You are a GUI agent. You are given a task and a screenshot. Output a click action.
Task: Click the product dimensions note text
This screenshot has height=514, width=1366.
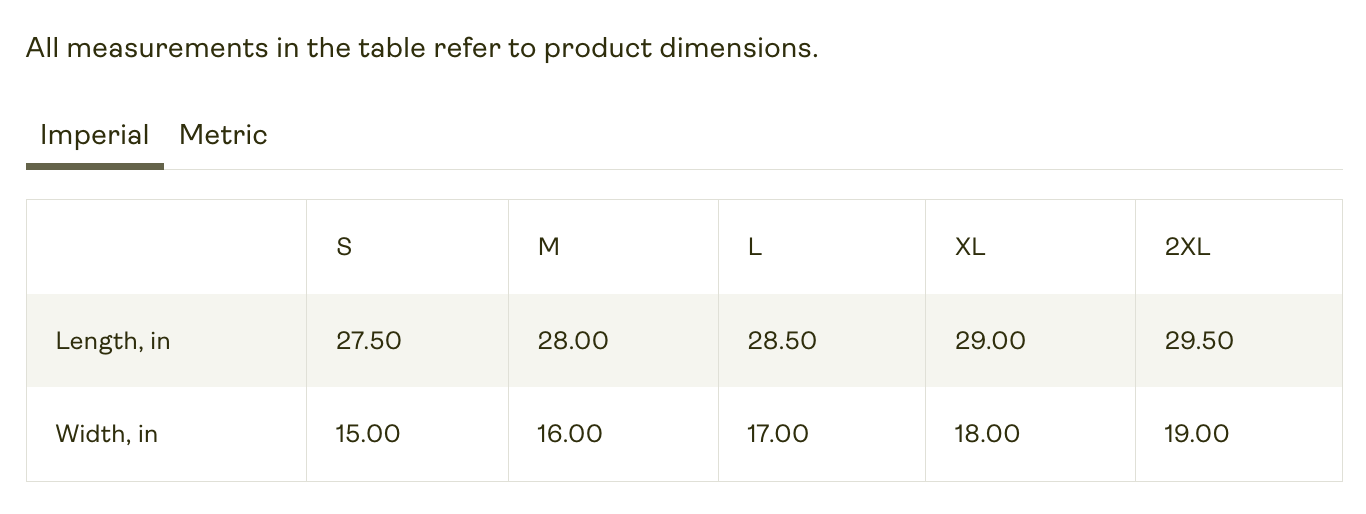point(422,48)
